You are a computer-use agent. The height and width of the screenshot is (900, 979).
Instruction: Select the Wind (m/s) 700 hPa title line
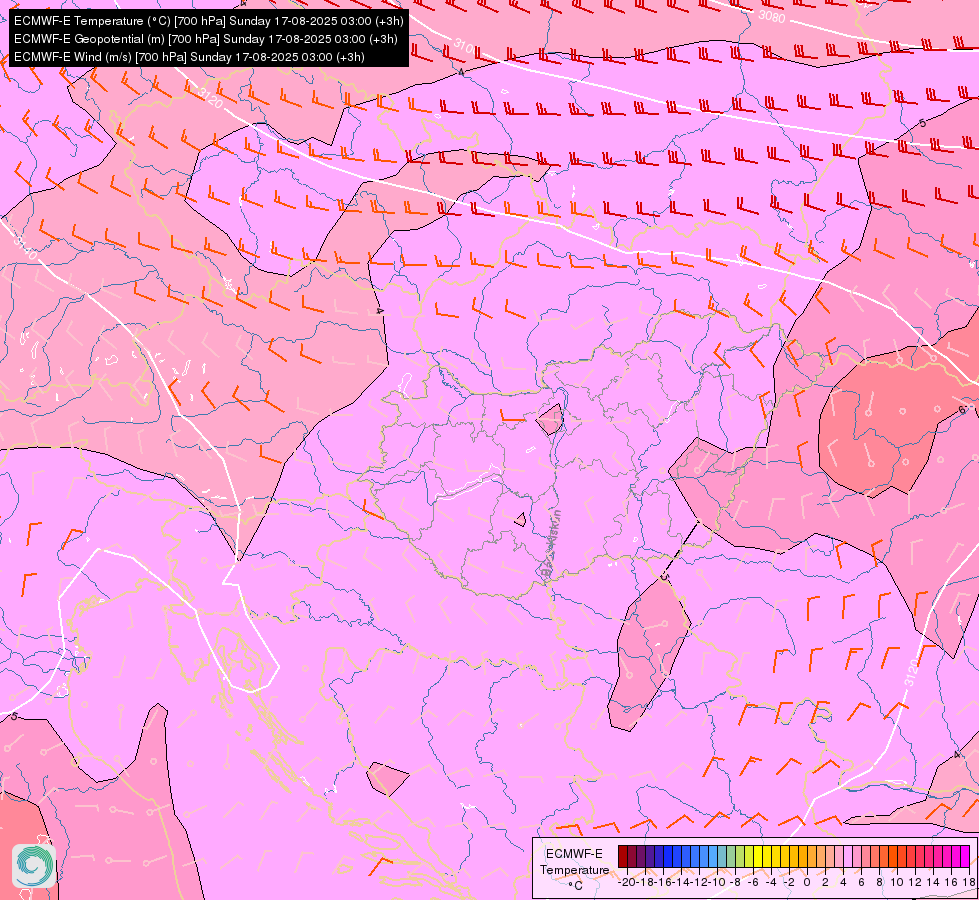pyautogui.click(x=189, y=57)
